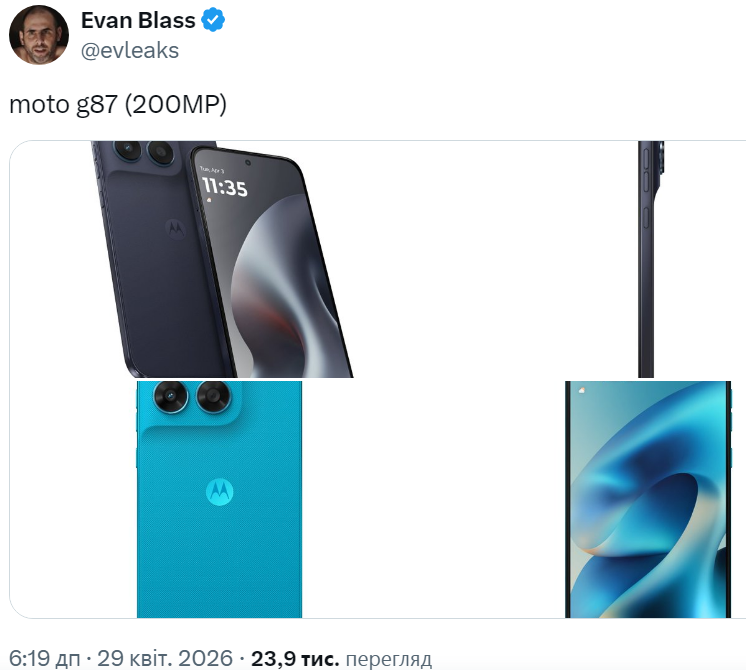746x670 pixels.
Task: Click the Motorola logo on the dark phone
Action: (x=175, y=228)
